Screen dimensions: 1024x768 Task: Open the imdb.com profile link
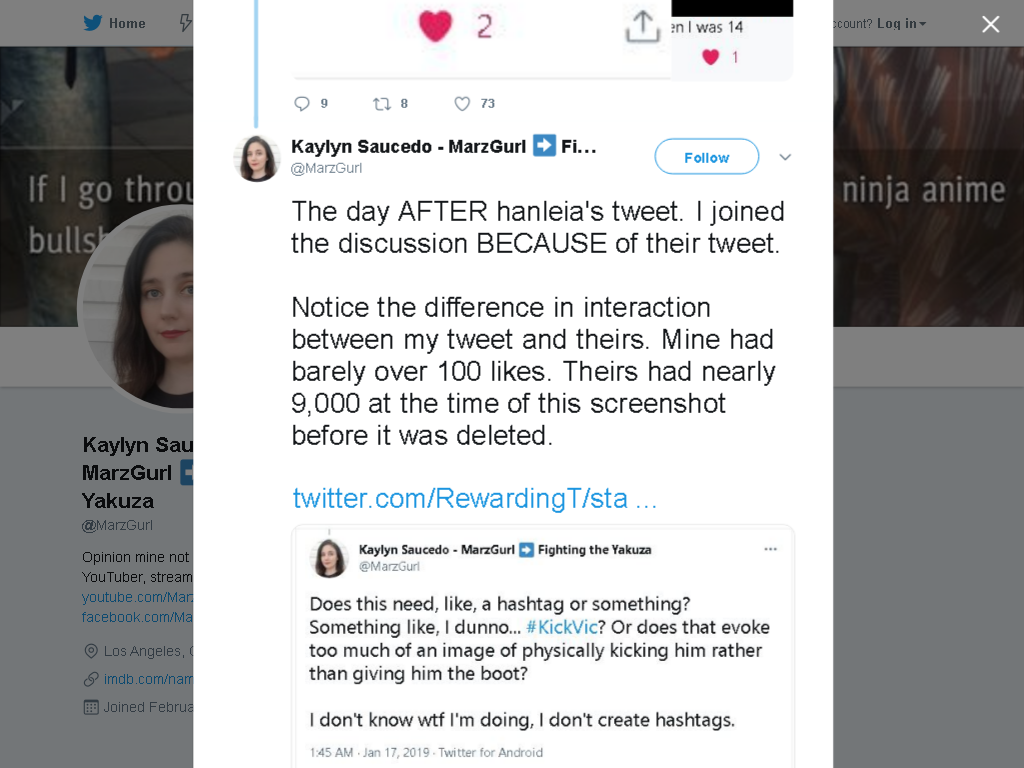(148, 679)
